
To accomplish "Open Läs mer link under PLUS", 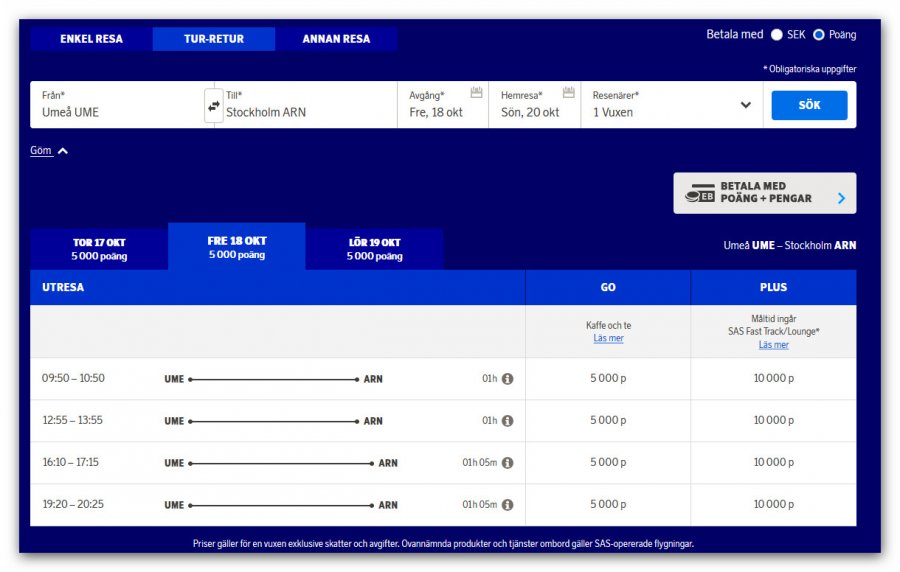I will coord(773,345).
